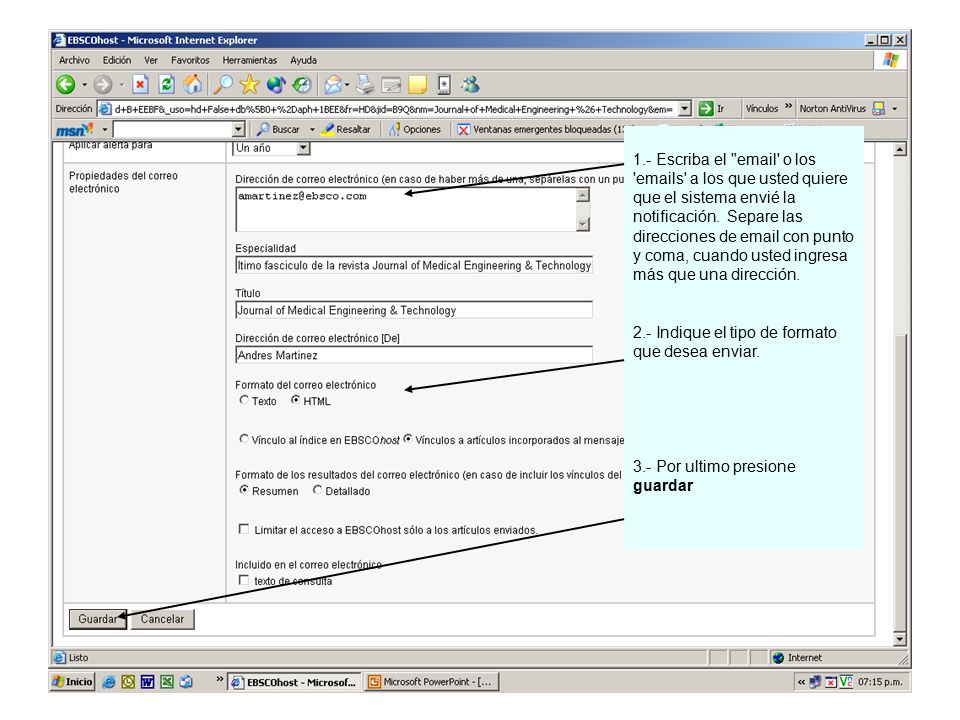Open the Herramientas menu

pyautogui.click(x=250, y=60)
